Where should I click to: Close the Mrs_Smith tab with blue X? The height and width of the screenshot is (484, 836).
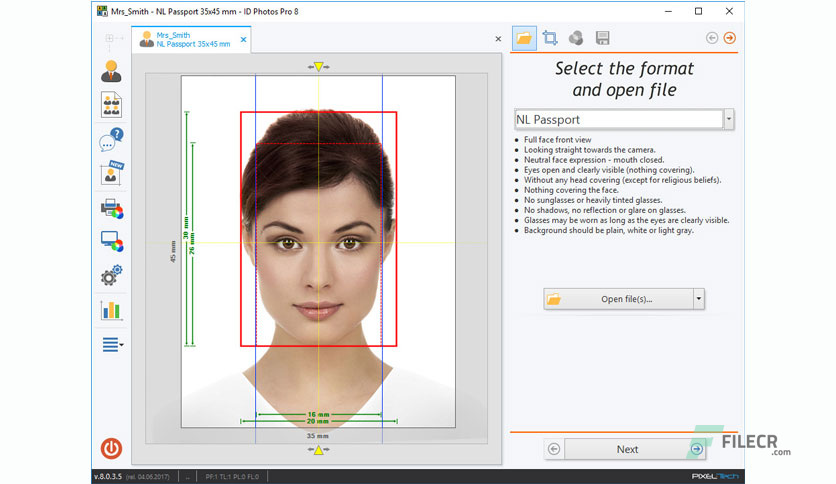[244, 39]
